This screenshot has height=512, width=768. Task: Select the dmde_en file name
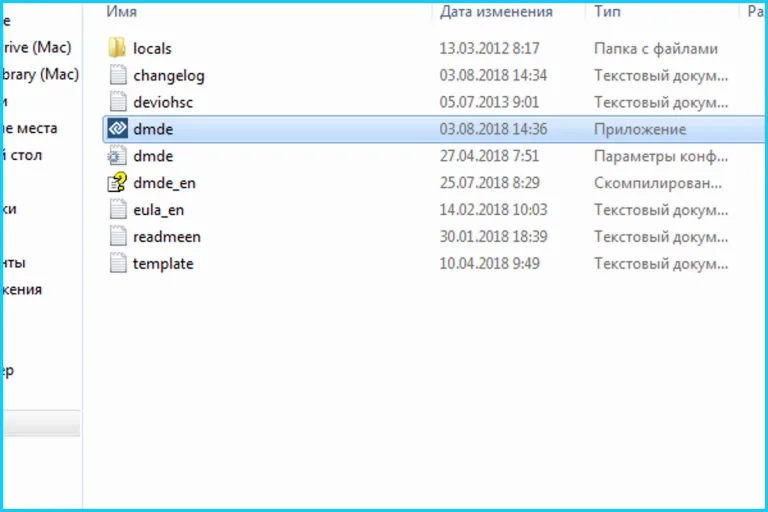165,183
